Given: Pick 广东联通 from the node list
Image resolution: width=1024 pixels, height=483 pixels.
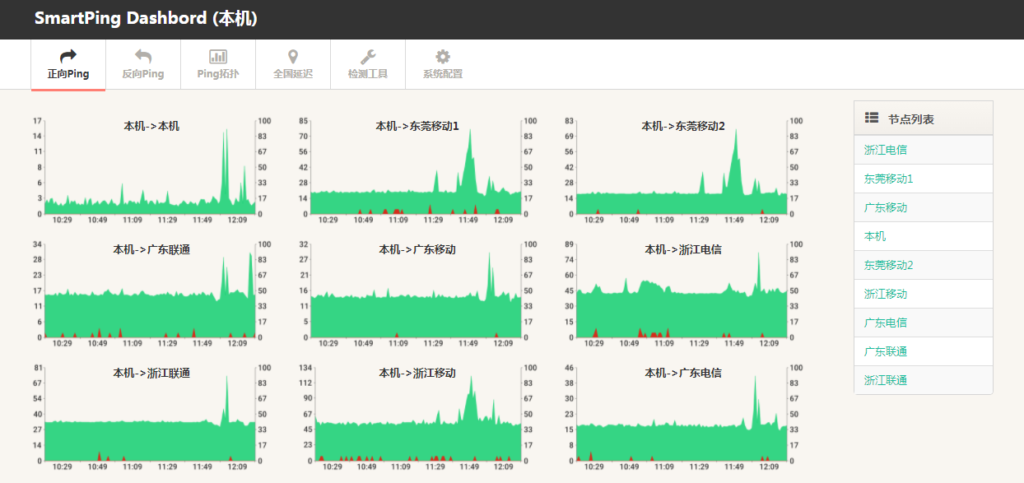Looking at the screenshot, I should [885, 352].
